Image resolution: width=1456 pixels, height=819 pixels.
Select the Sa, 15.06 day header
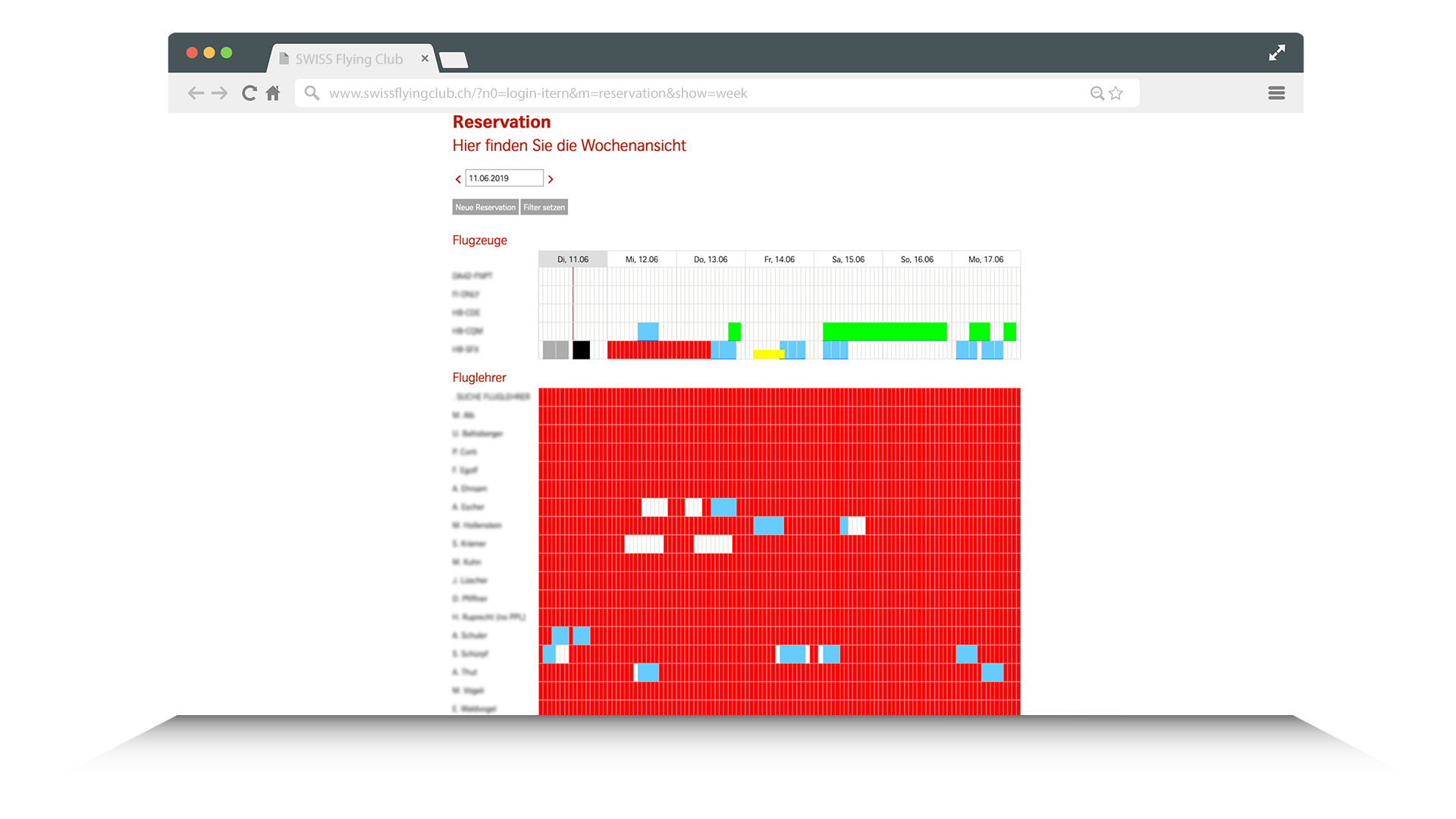[x=848, y=259]
